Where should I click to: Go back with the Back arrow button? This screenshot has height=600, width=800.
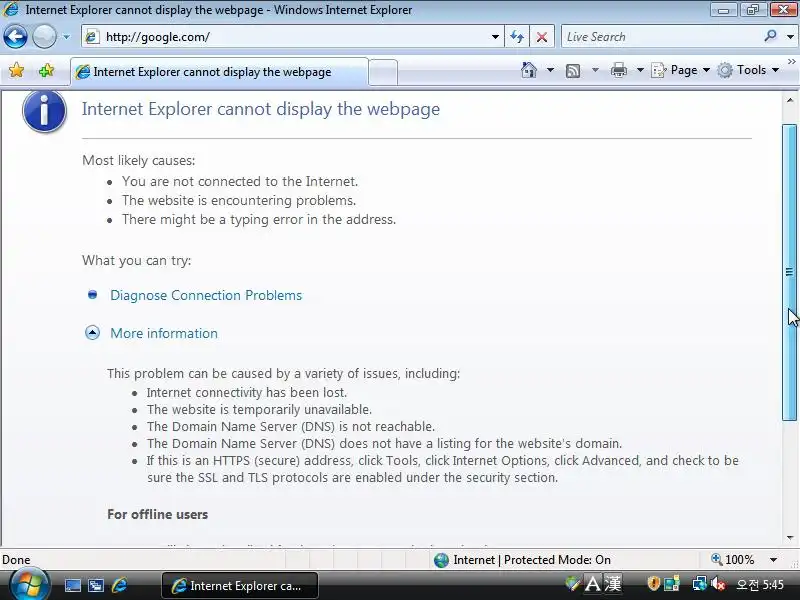[x=15, y=37]
